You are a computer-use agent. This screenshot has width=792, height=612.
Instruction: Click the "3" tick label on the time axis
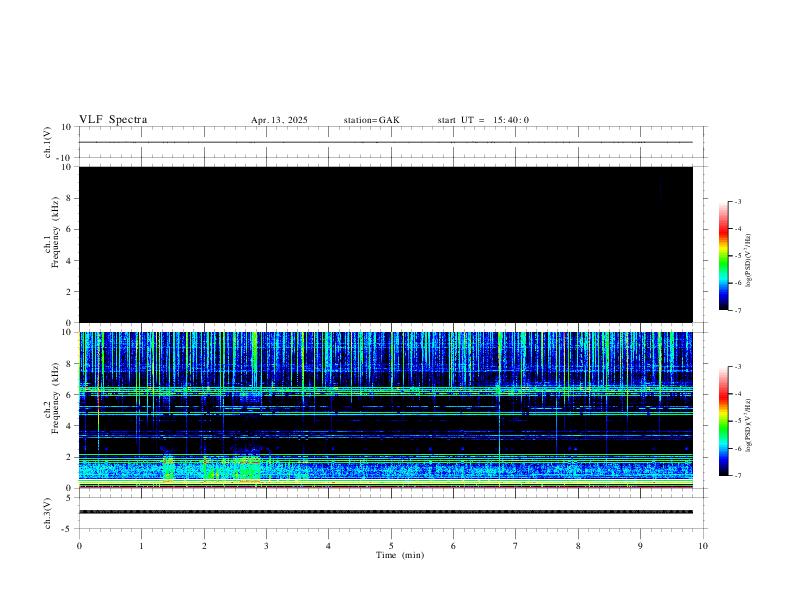(266, 546)
